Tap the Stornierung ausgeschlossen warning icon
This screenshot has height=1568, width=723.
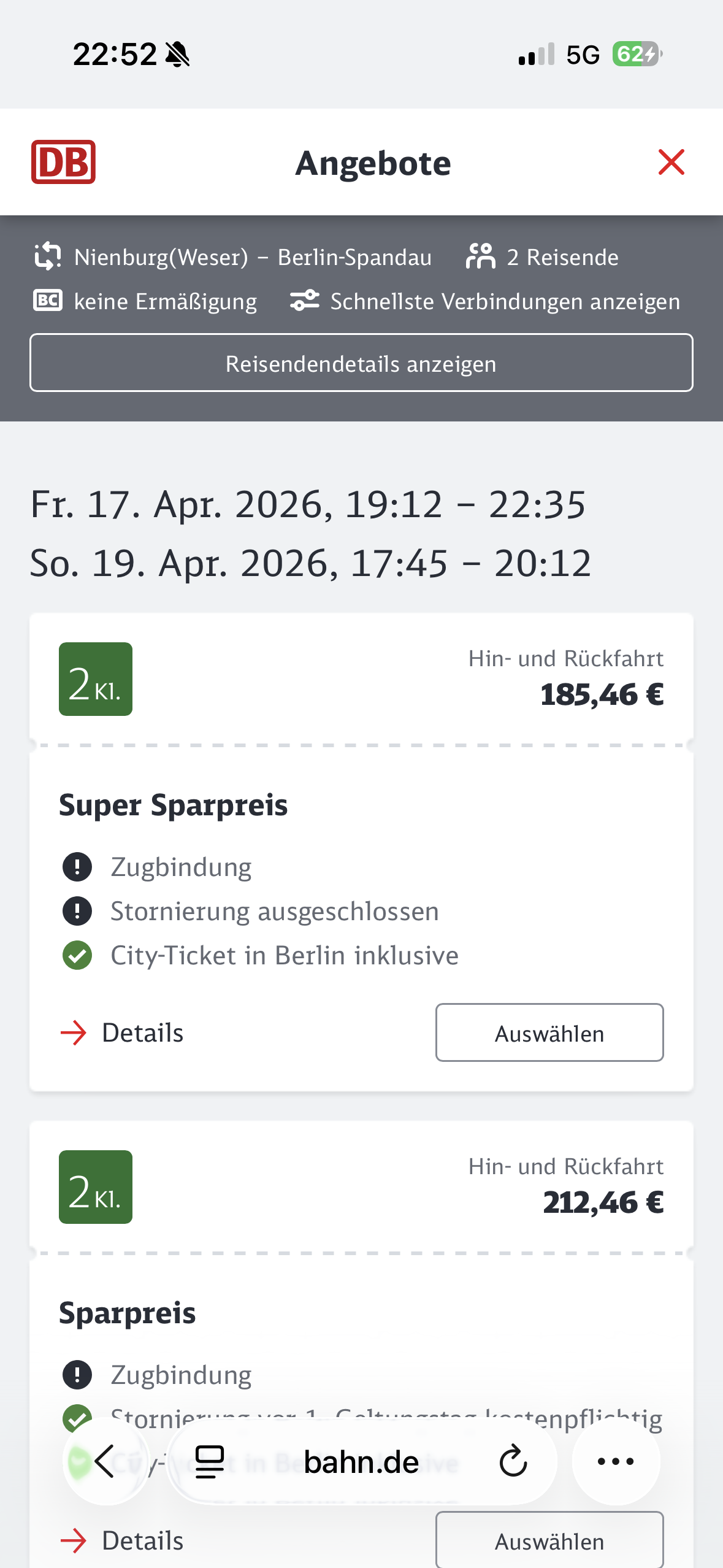tap(77, 911)
